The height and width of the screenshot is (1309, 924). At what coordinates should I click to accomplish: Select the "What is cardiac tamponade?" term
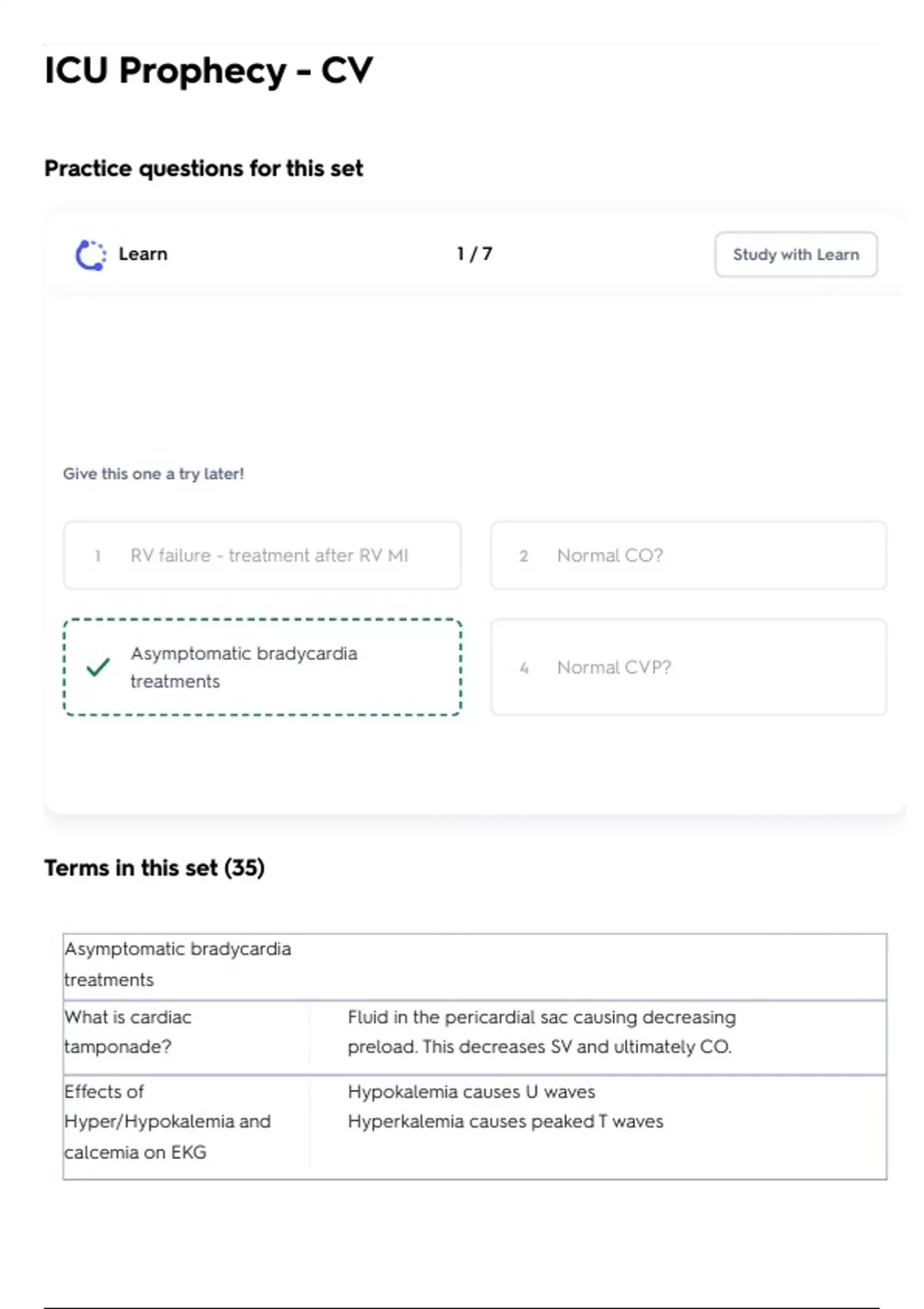click(x=128, y=1032)
